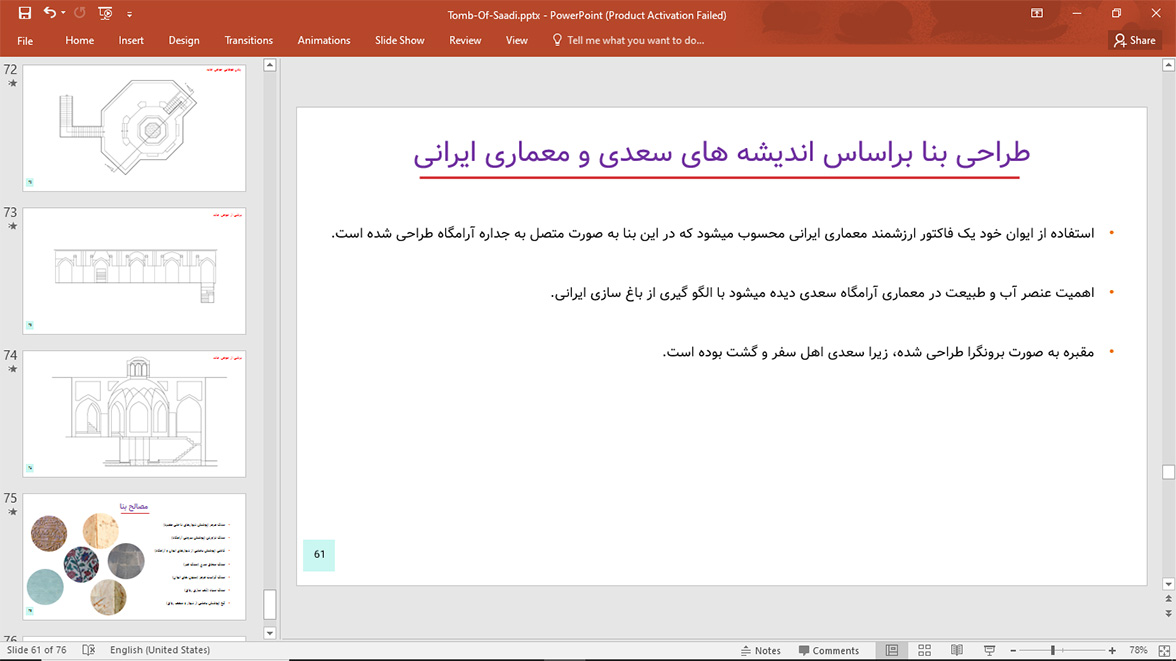The width and height of the screenshot is (1176, 661).
Task: Go to the Design tab
Action: [x=184, y=41]
